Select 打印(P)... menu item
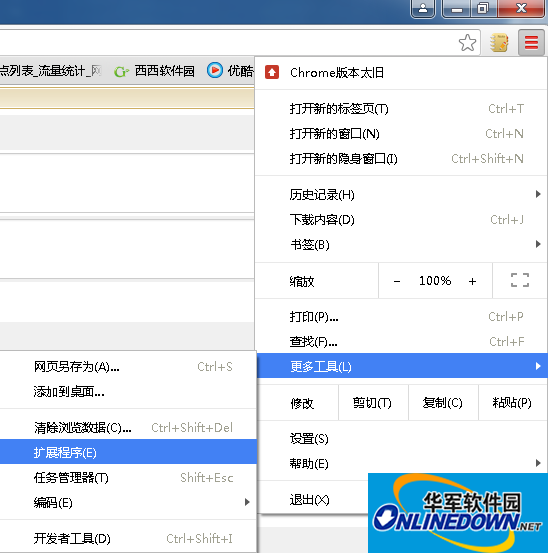 click(401, 317)
